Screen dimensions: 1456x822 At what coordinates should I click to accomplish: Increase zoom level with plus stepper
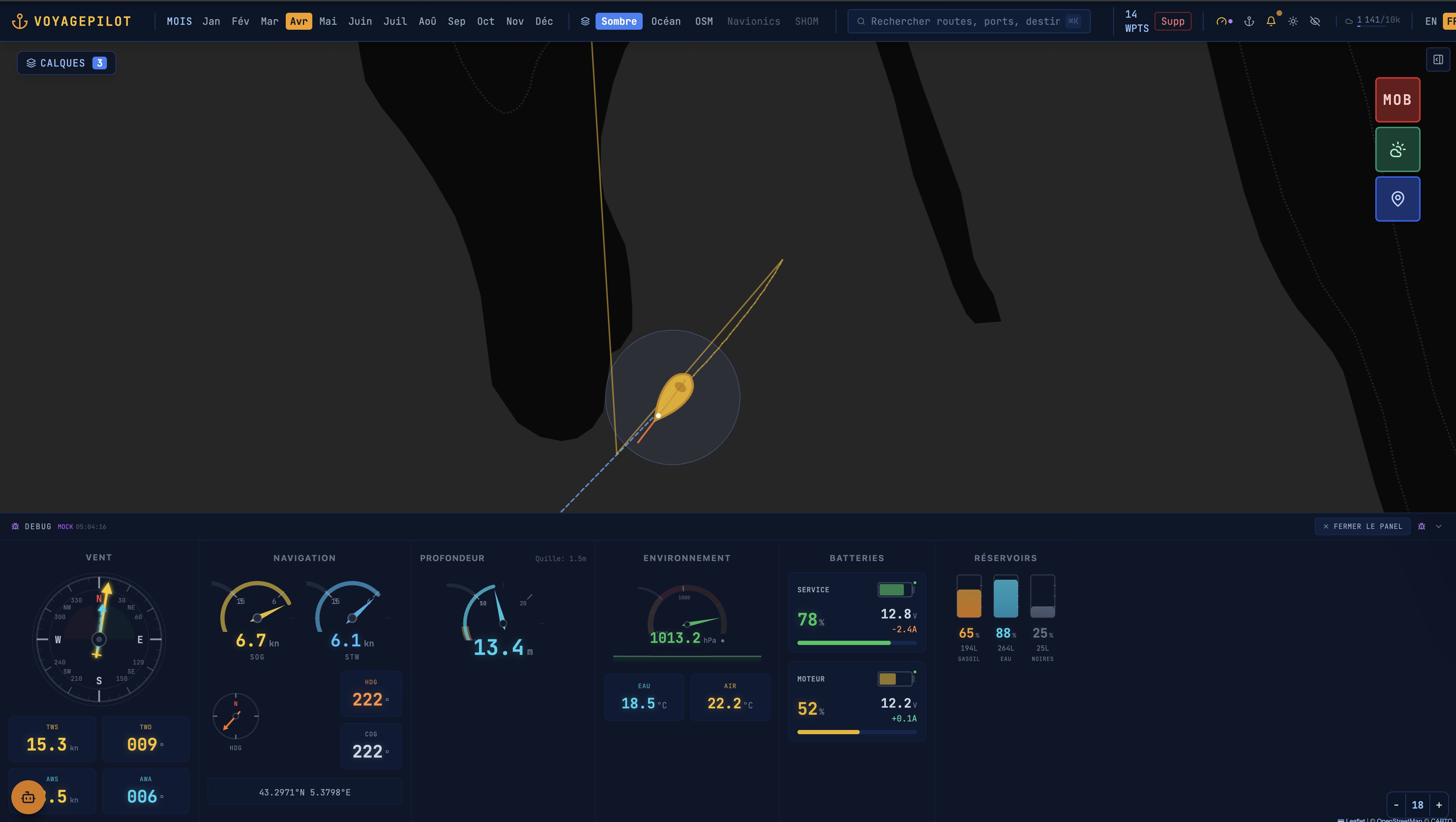[1439, 805]
